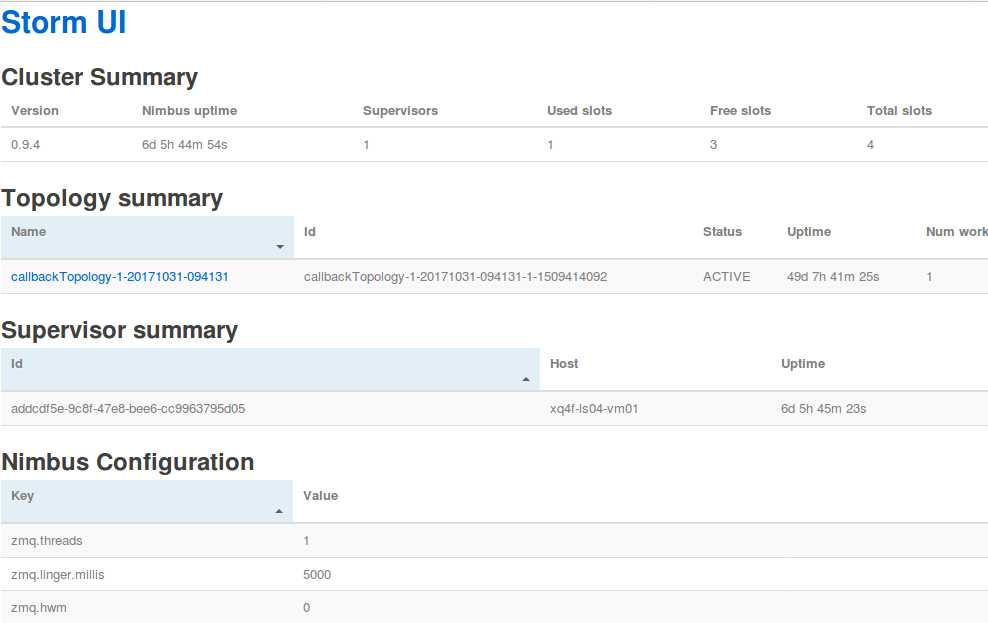
Task: Select the ACTIVE status cell
Action: tap(727, 277)
